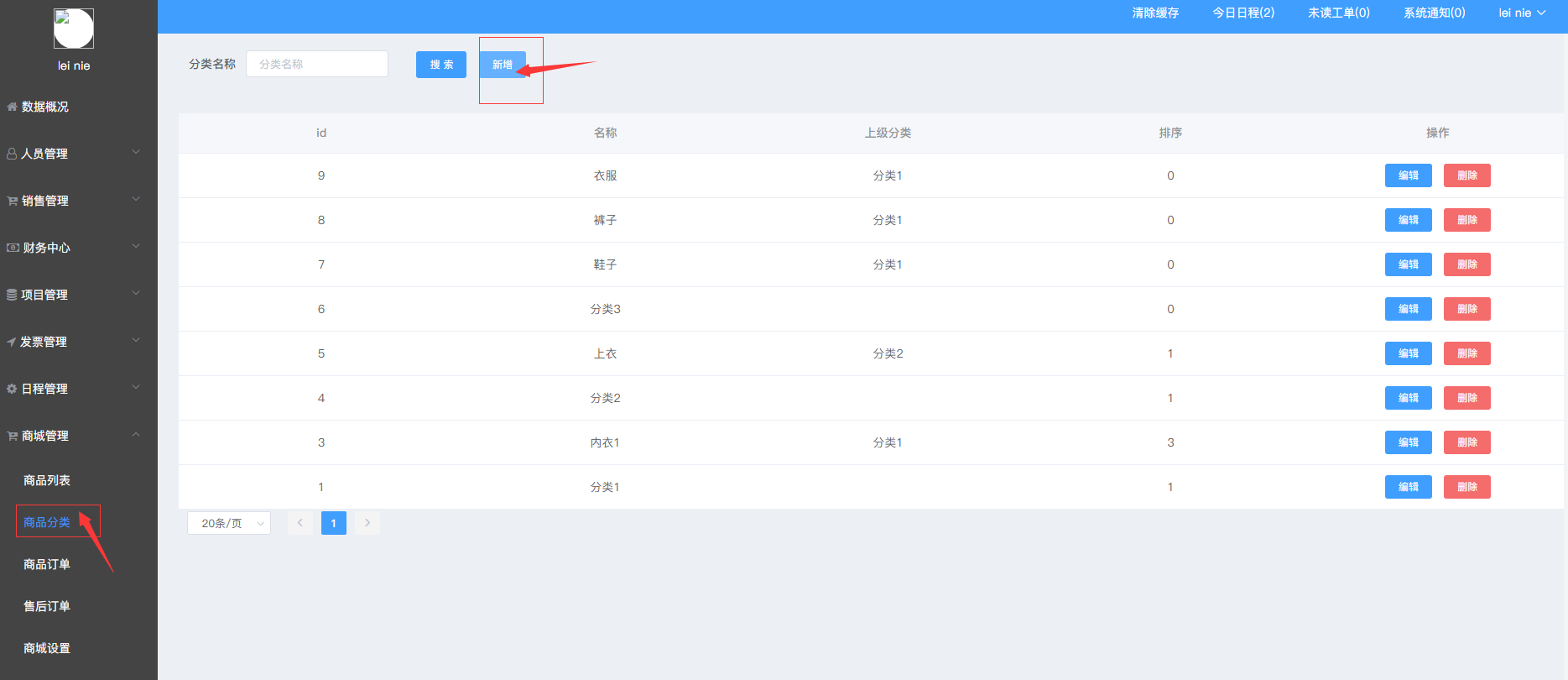Delete the 衣服 category row
Screen dimensions: 1568x680
pos(1467,175)
